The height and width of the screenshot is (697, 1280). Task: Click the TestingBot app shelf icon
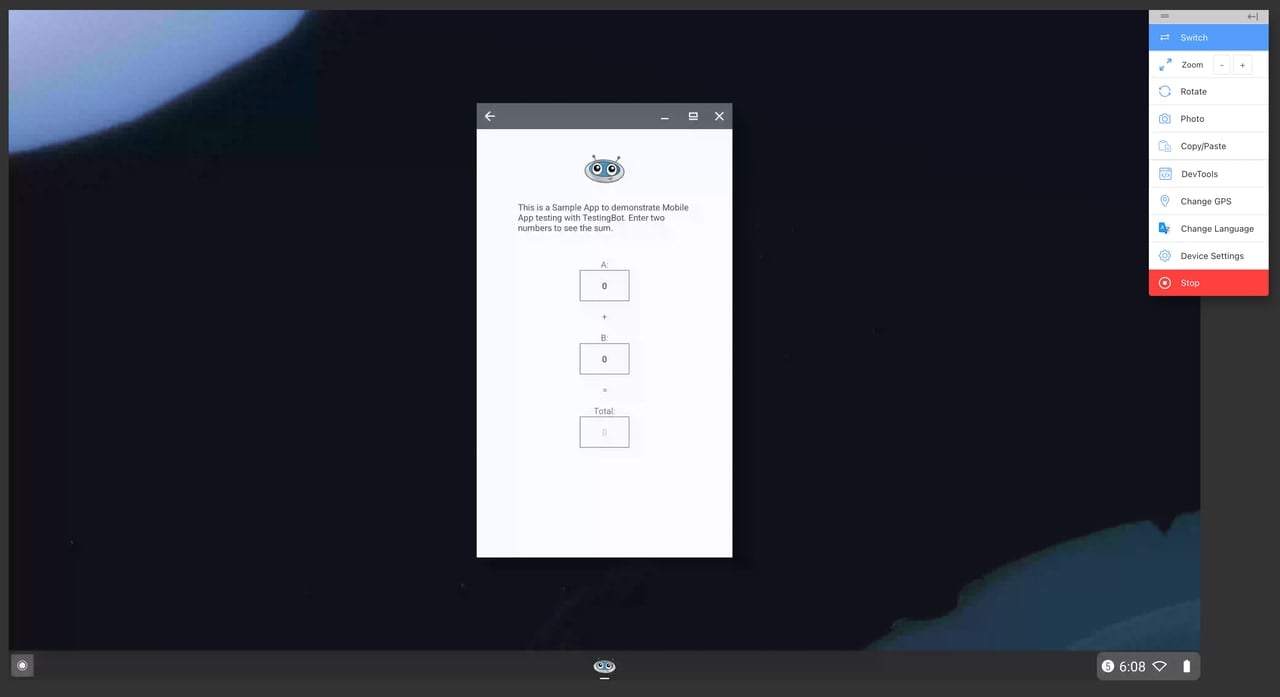click(604, 666)
